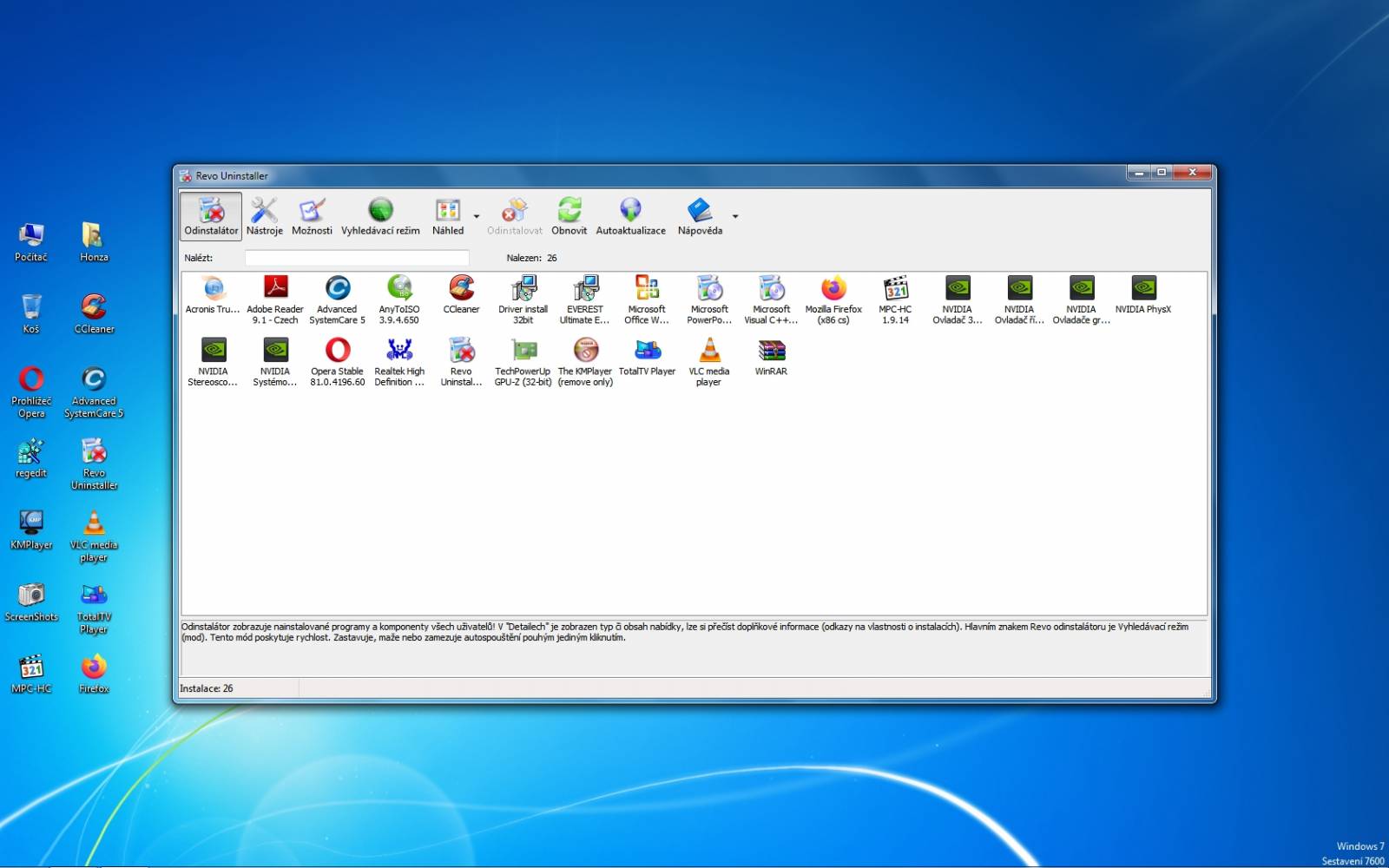Select Adobe Reader 9.1 - Czech entry
Viewport: 1389px width, 868px height.
[275, 299]
